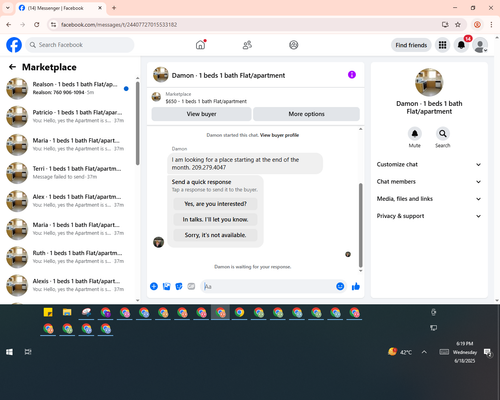Screen dimensions: 500x400
Task: Open the emoji picker icon
Action: 340,286
